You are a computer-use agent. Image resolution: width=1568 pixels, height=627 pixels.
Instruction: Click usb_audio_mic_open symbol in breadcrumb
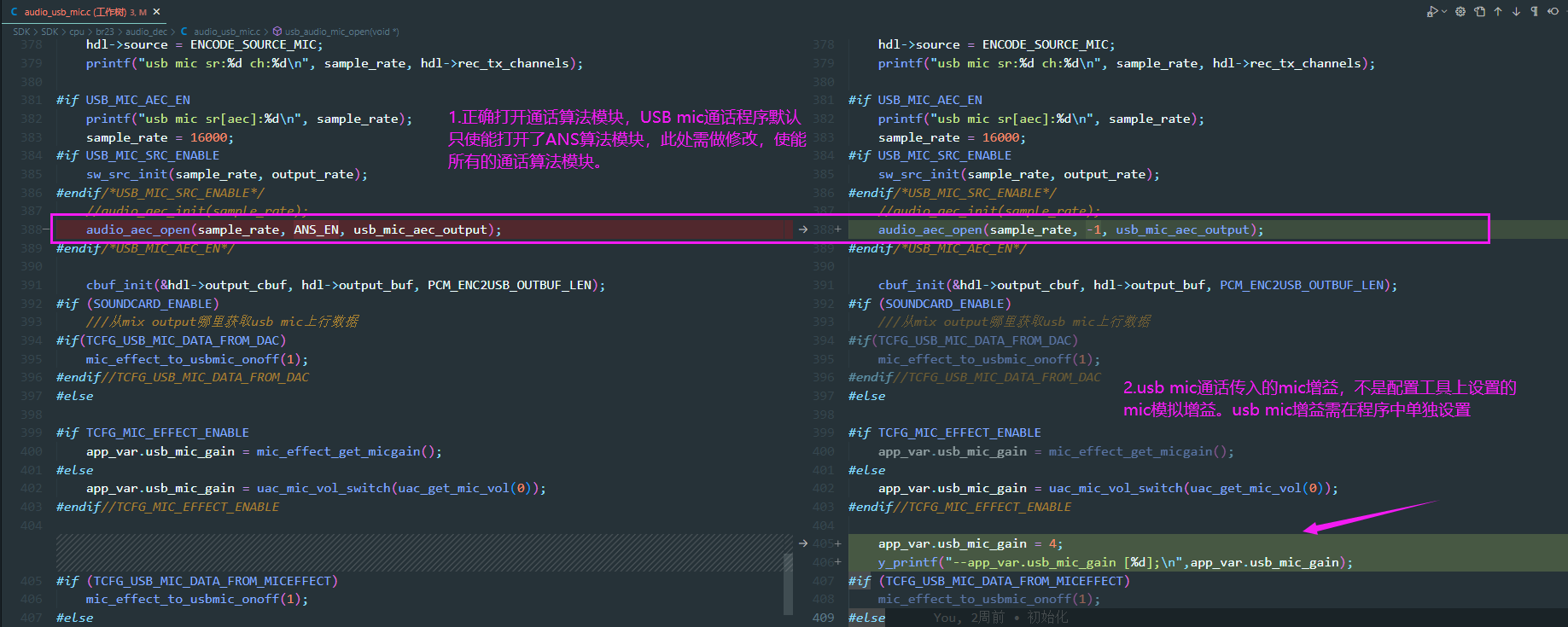tap(335, 32)
